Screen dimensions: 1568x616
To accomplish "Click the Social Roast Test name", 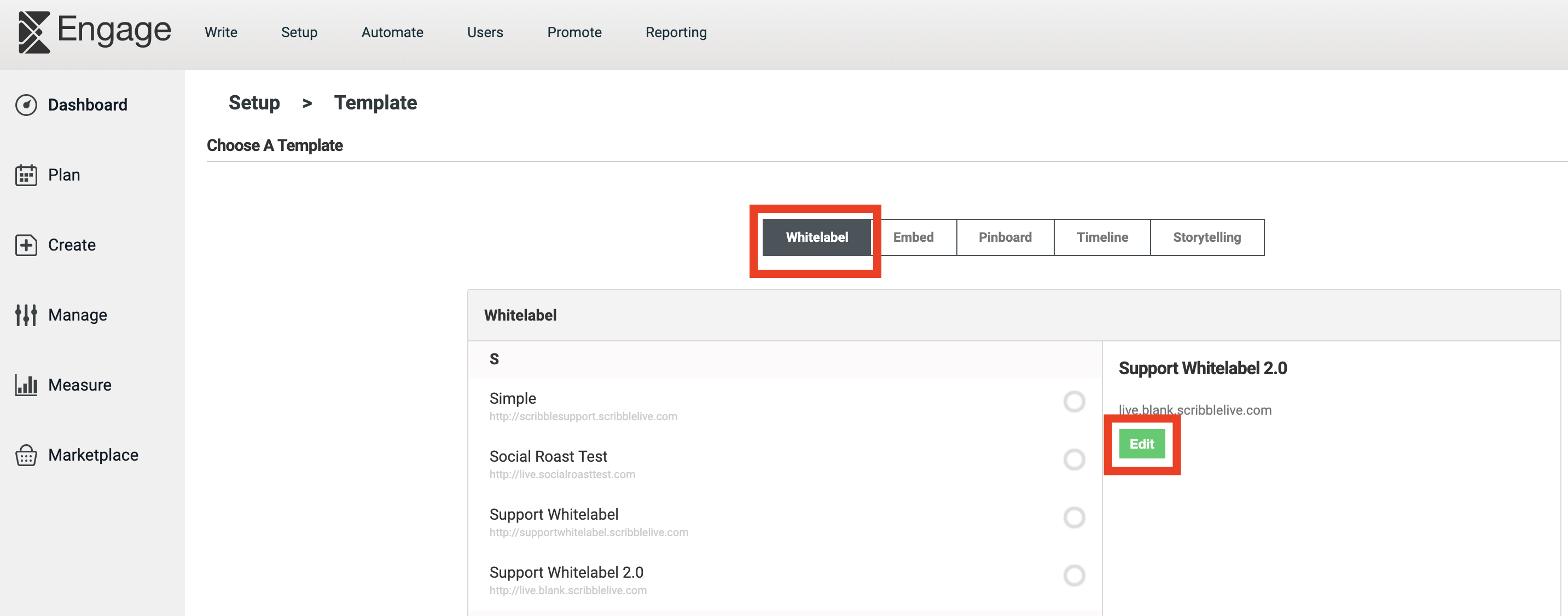I will click(548, 456).
